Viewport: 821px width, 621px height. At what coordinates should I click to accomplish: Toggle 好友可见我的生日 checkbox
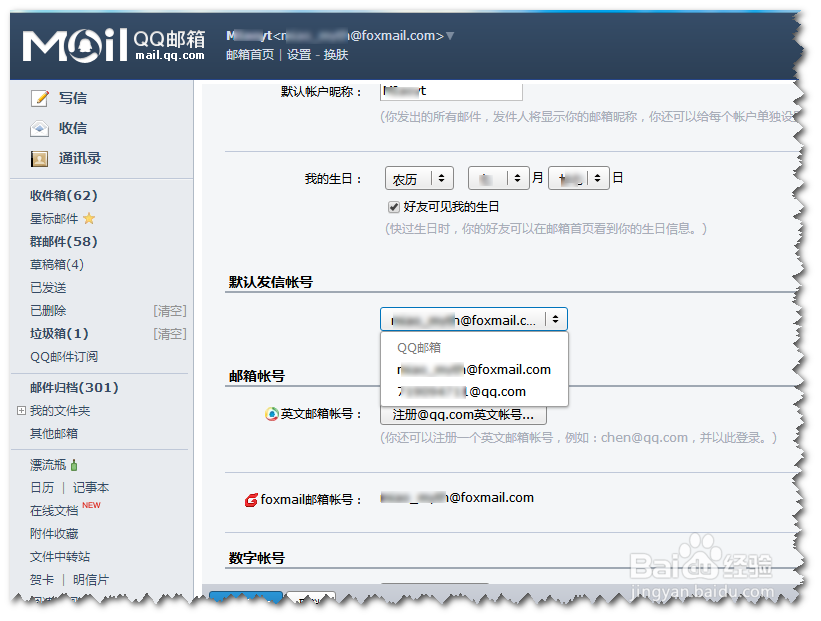394,207
